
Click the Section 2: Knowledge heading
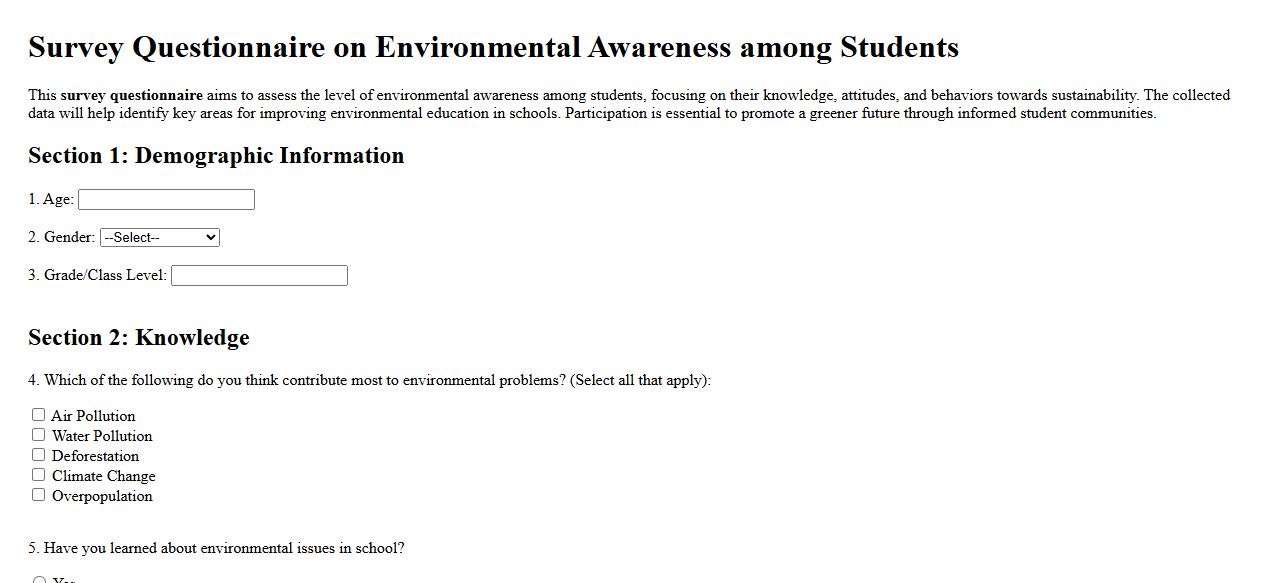tap(139, 337)
